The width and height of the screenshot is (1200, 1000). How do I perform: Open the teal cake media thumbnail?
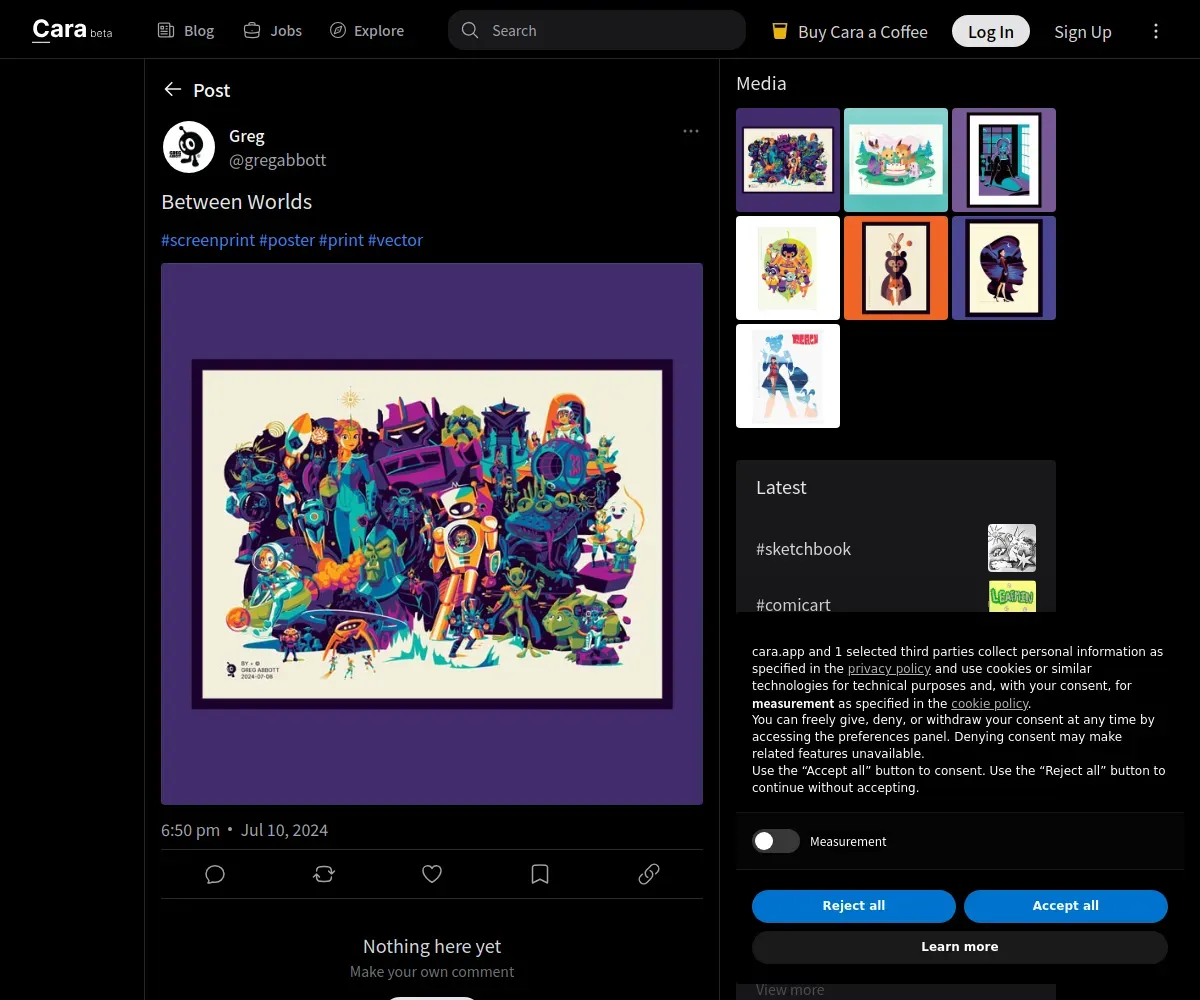tap(896, 160)
